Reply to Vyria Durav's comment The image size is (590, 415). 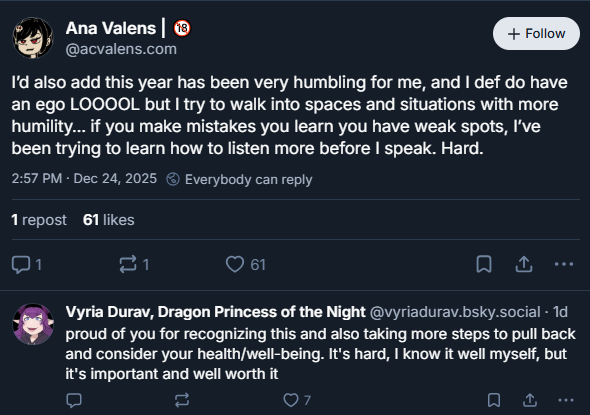pyautogui.click(x=74, y=400)
